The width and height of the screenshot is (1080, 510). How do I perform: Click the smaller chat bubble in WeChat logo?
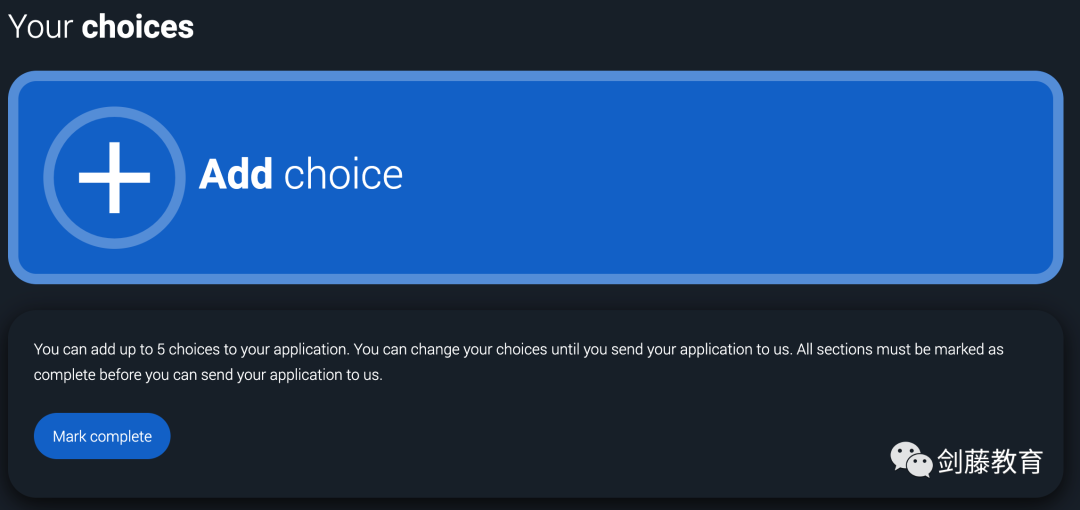[x=920, y=465]
